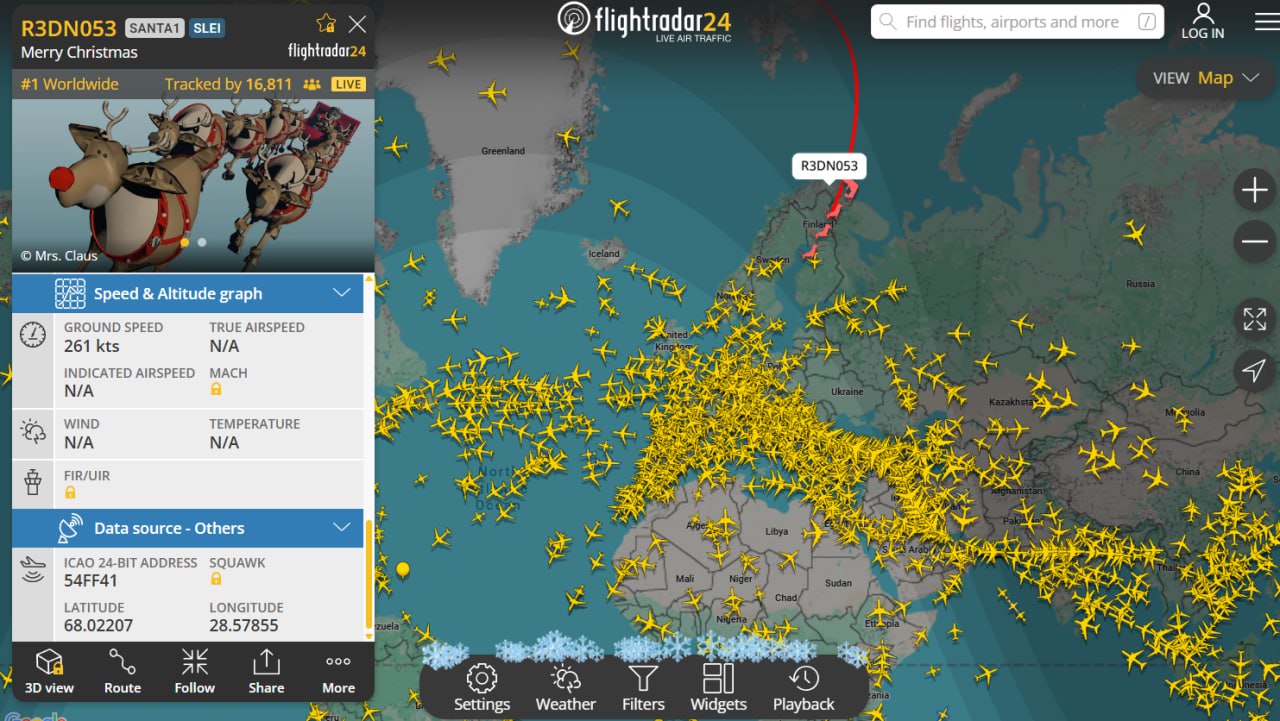The width and height of the screenshot is (1280, 721).
Task: Zoom in the map with plus button
Action: pyautogui.click(x=1254, y=190)
